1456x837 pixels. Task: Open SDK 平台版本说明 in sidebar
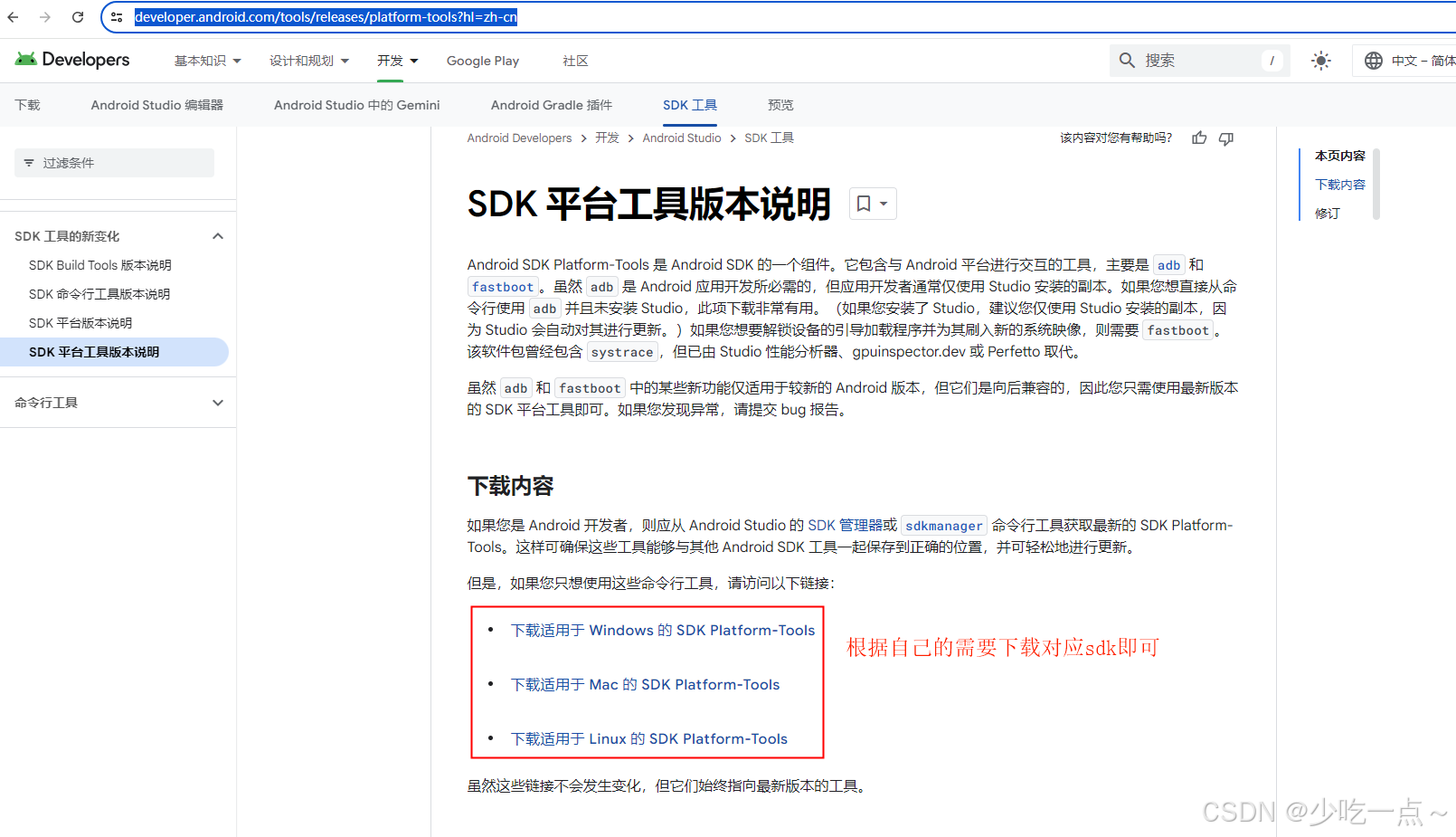pyautogui.click(x=80, y=323)
